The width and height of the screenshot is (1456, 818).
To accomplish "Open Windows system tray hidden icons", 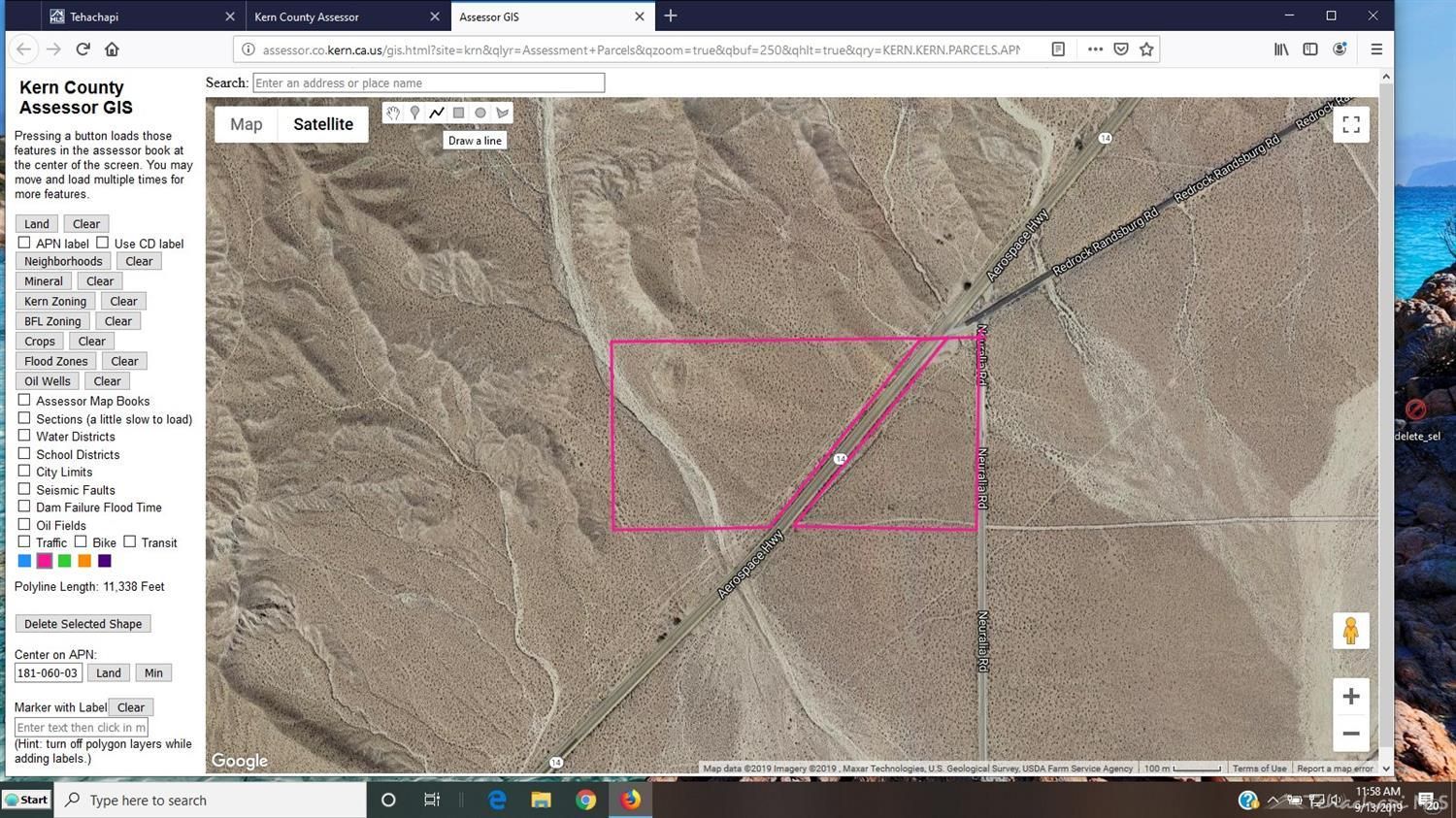I will click(1272, 800).
